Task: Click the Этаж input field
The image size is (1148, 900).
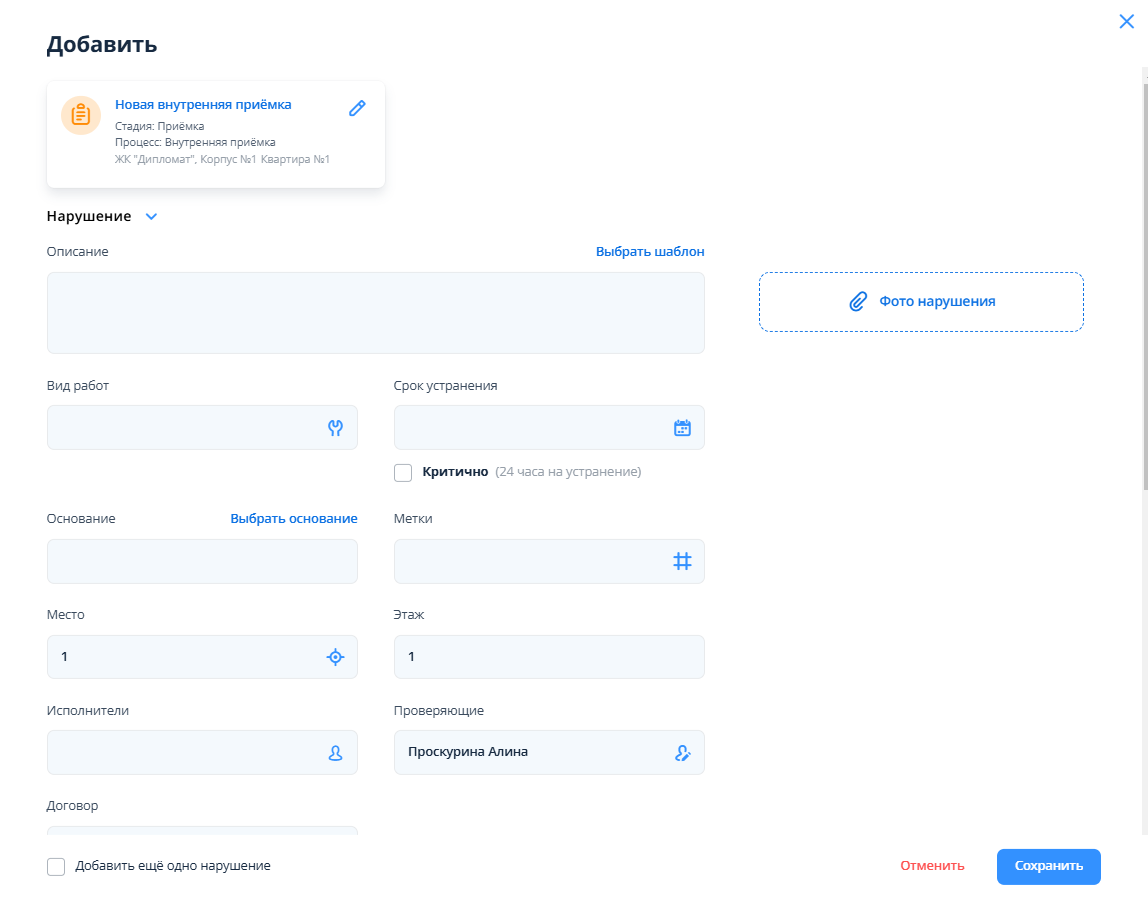Action: [x=548, y=657]
